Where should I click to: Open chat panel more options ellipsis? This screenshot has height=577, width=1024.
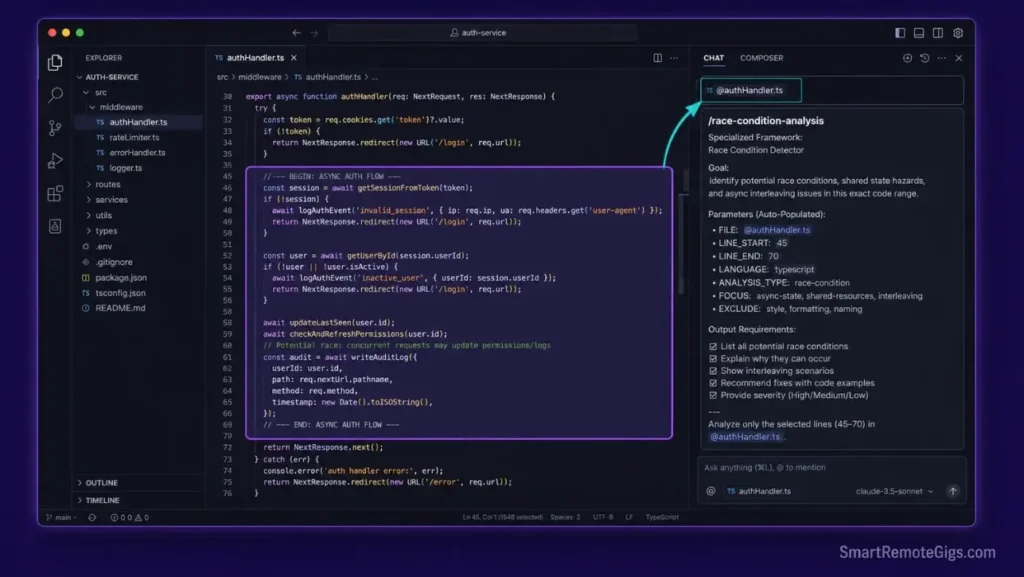point(942,58)
